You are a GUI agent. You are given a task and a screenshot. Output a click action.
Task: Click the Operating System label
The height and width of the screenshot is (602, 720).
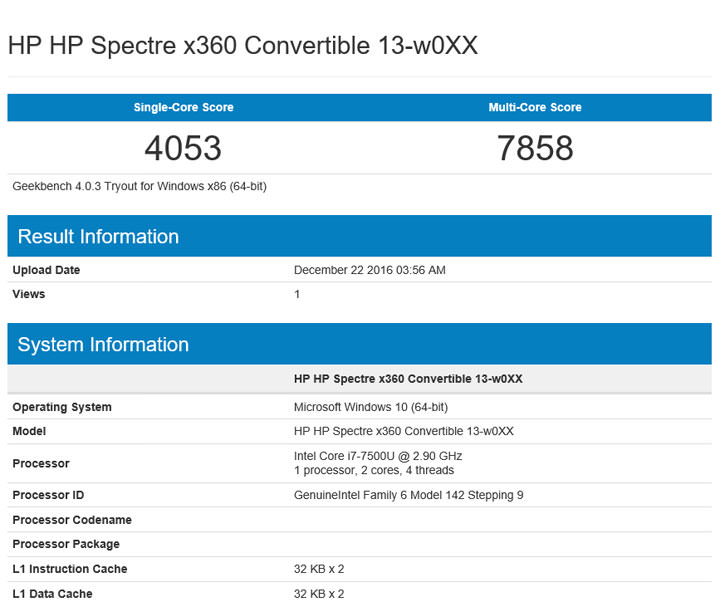point(62,407)
